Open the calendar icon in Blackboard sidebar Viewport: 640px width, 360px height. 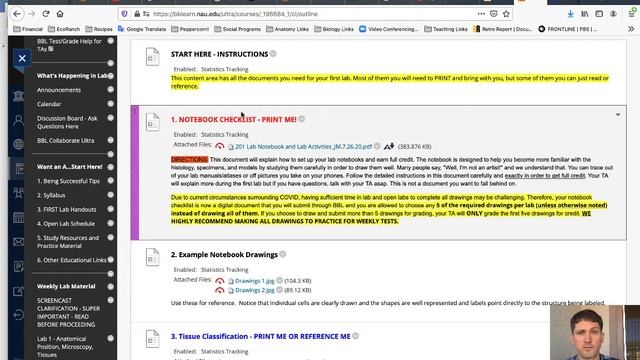point(18,218)
